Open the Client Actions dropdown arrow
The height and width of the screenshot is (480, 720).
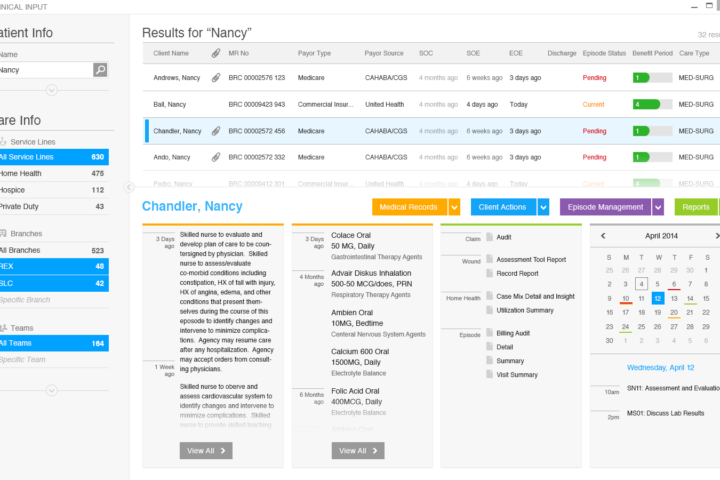pyautogui.click(x=544, y=207)
